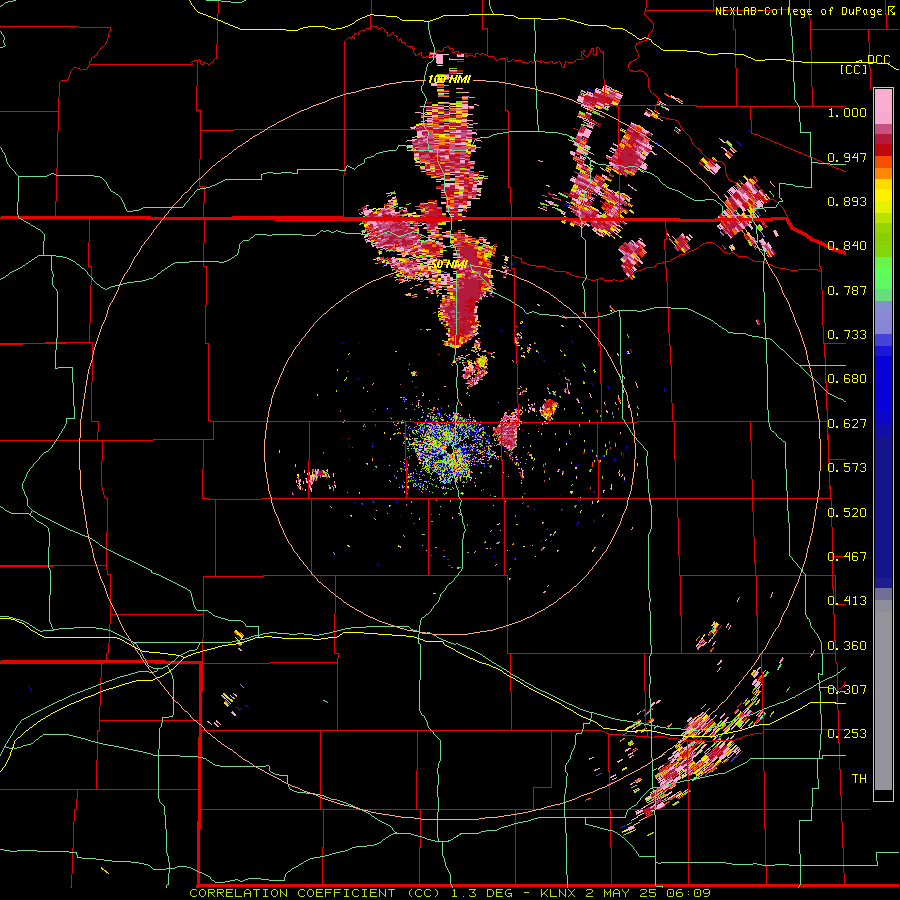This screenshot has height=900, width=900.
Task: Select the 0.520 scale value
Action: 847,513
